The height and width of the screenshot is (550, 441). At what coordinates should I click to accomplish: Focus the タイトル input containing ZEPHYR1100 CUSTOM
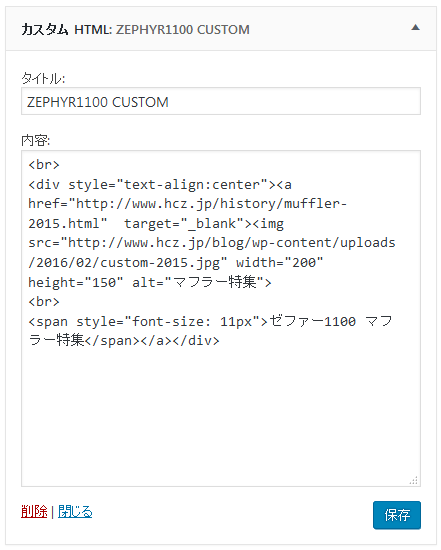point(221,101)
